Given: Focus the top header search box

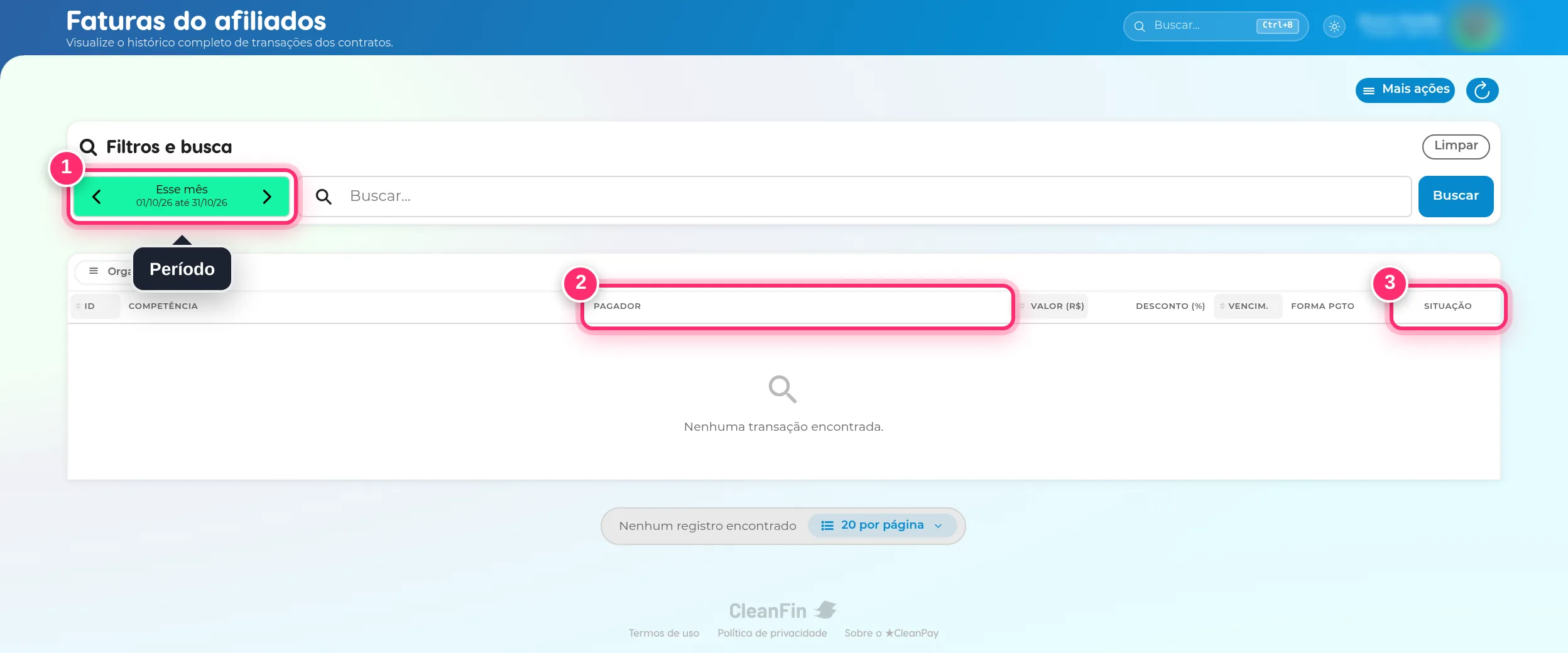Looking at the screenshot, I should click(1215, 26).
